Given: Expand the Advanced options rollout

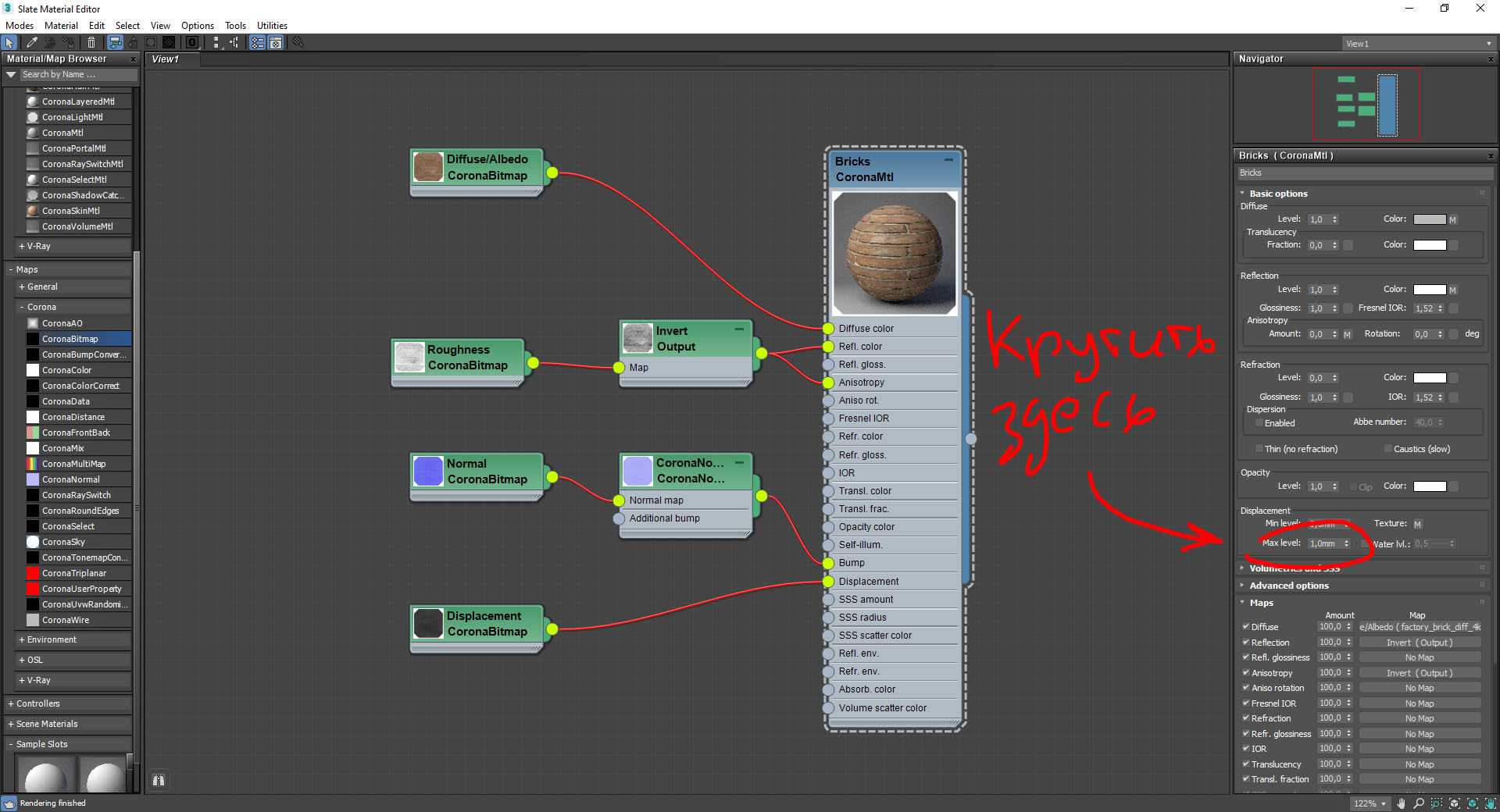Looking at the screenshot, I should (1288, 586).
